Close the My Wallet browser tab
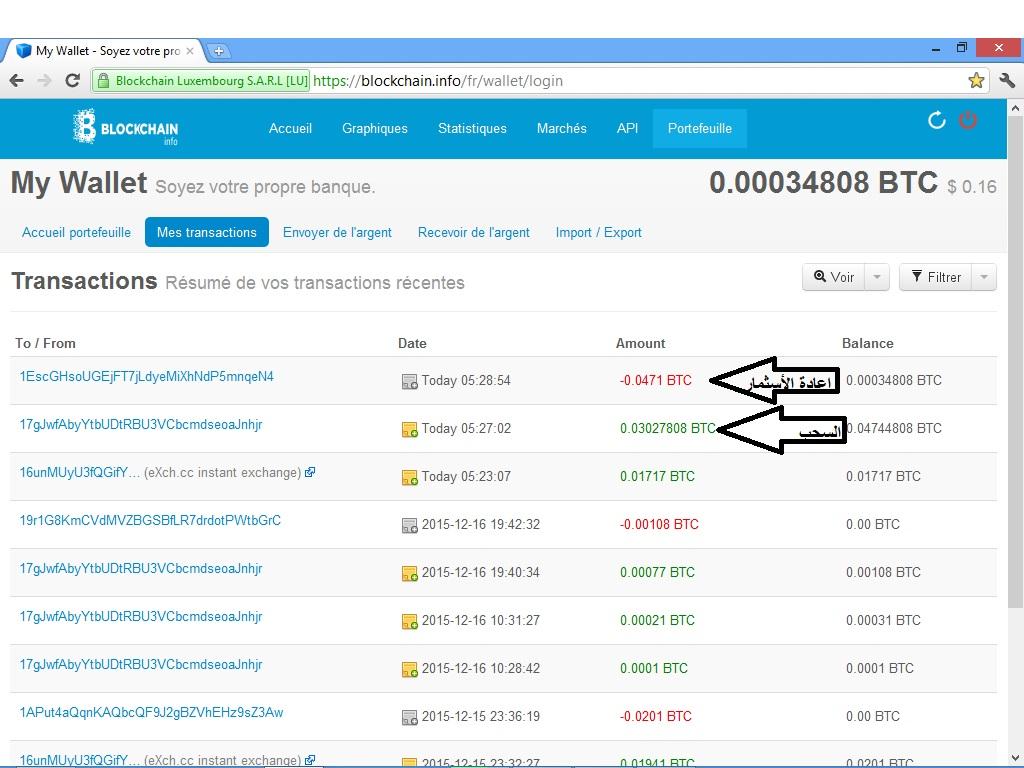The width and height of the screenshot is (1024, 768). [190, 51]
